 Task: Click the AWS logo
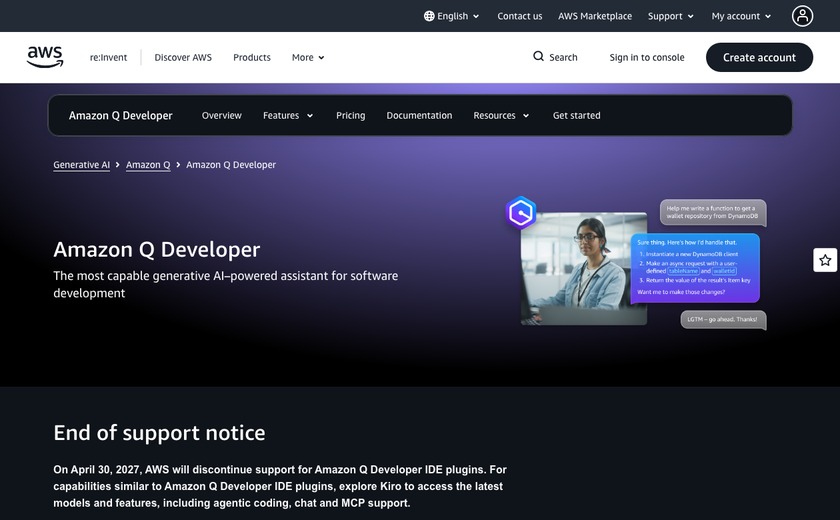(x=45, y=57)
